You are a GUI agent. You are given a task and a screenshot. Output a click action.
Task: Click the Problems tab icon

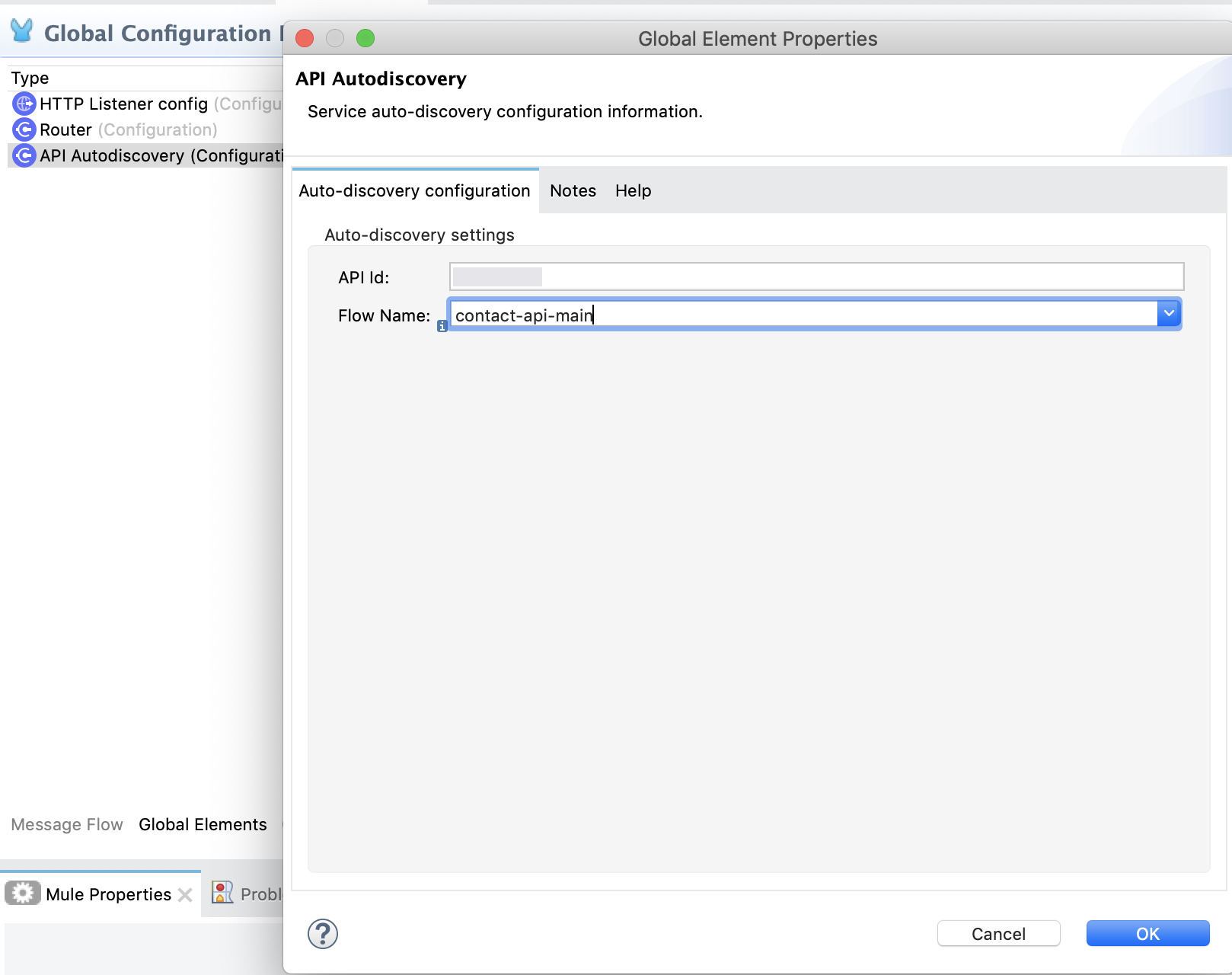pyautogui.click(x=222, y=893)
